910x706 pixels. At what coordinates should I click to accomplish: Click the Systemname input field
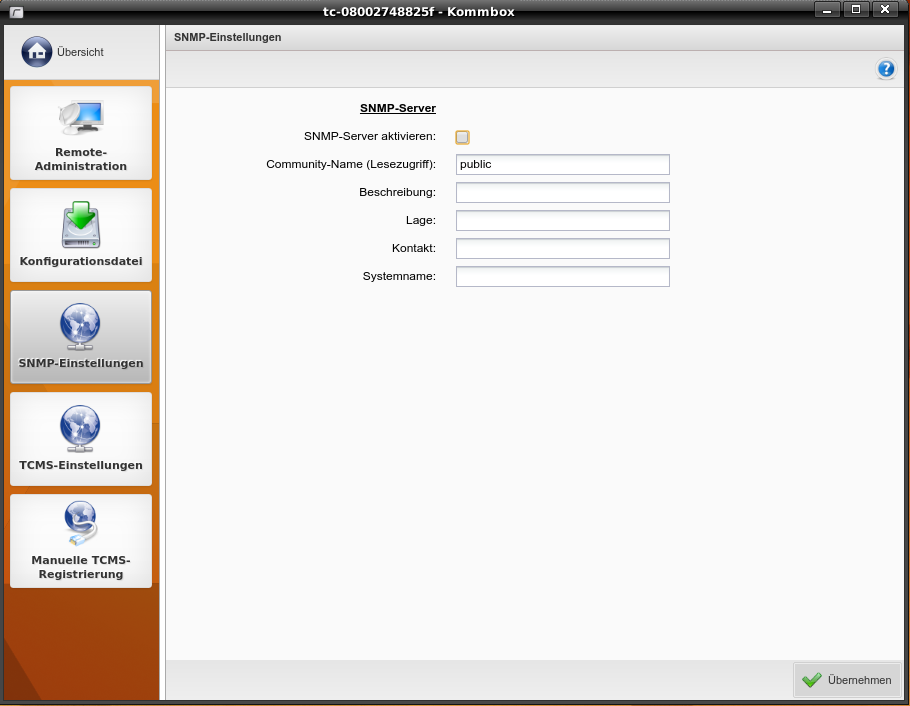coord(562,276)
